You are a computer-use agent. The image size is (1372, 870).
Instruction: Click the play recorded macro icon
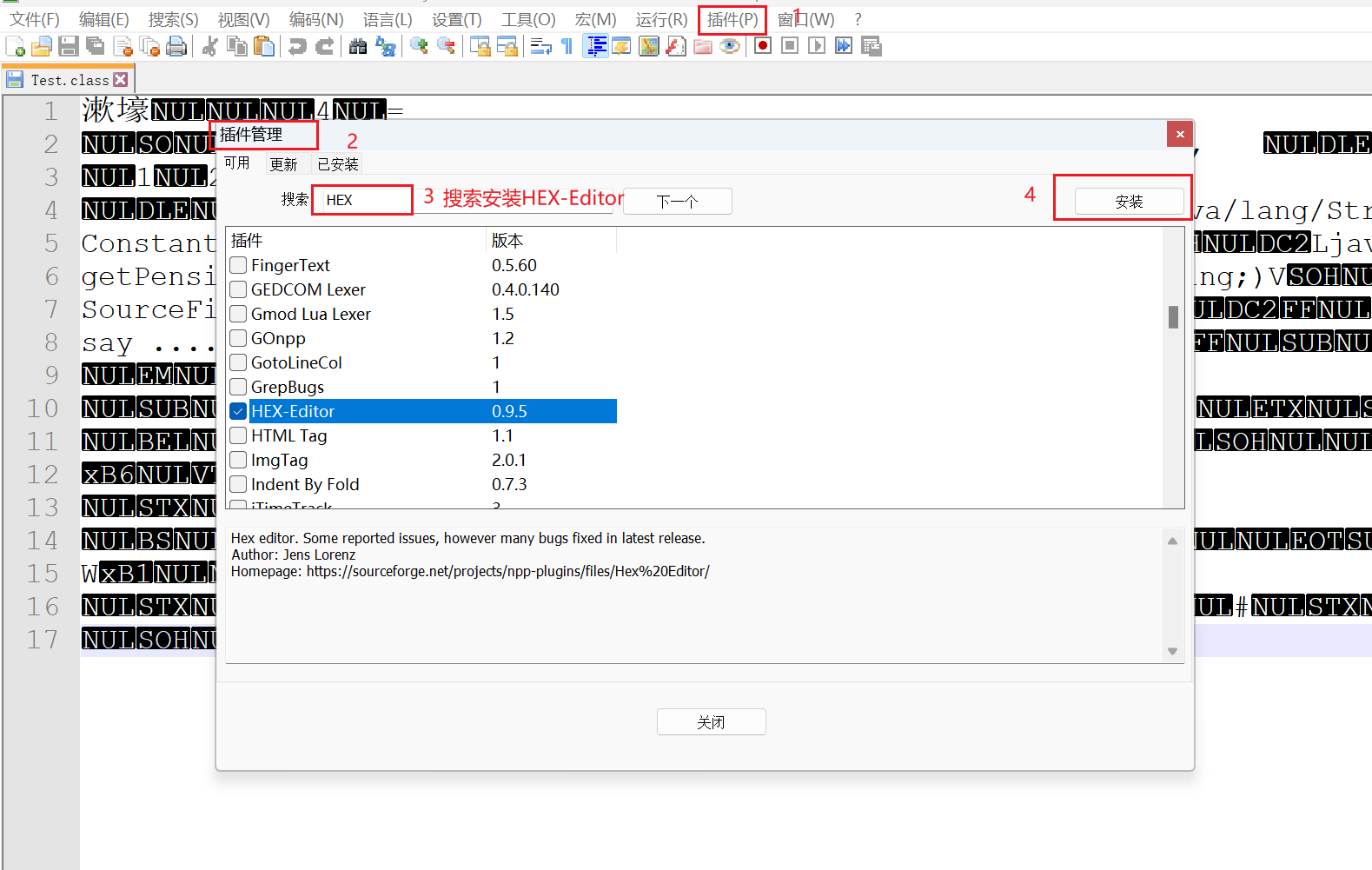coord(817,46)
